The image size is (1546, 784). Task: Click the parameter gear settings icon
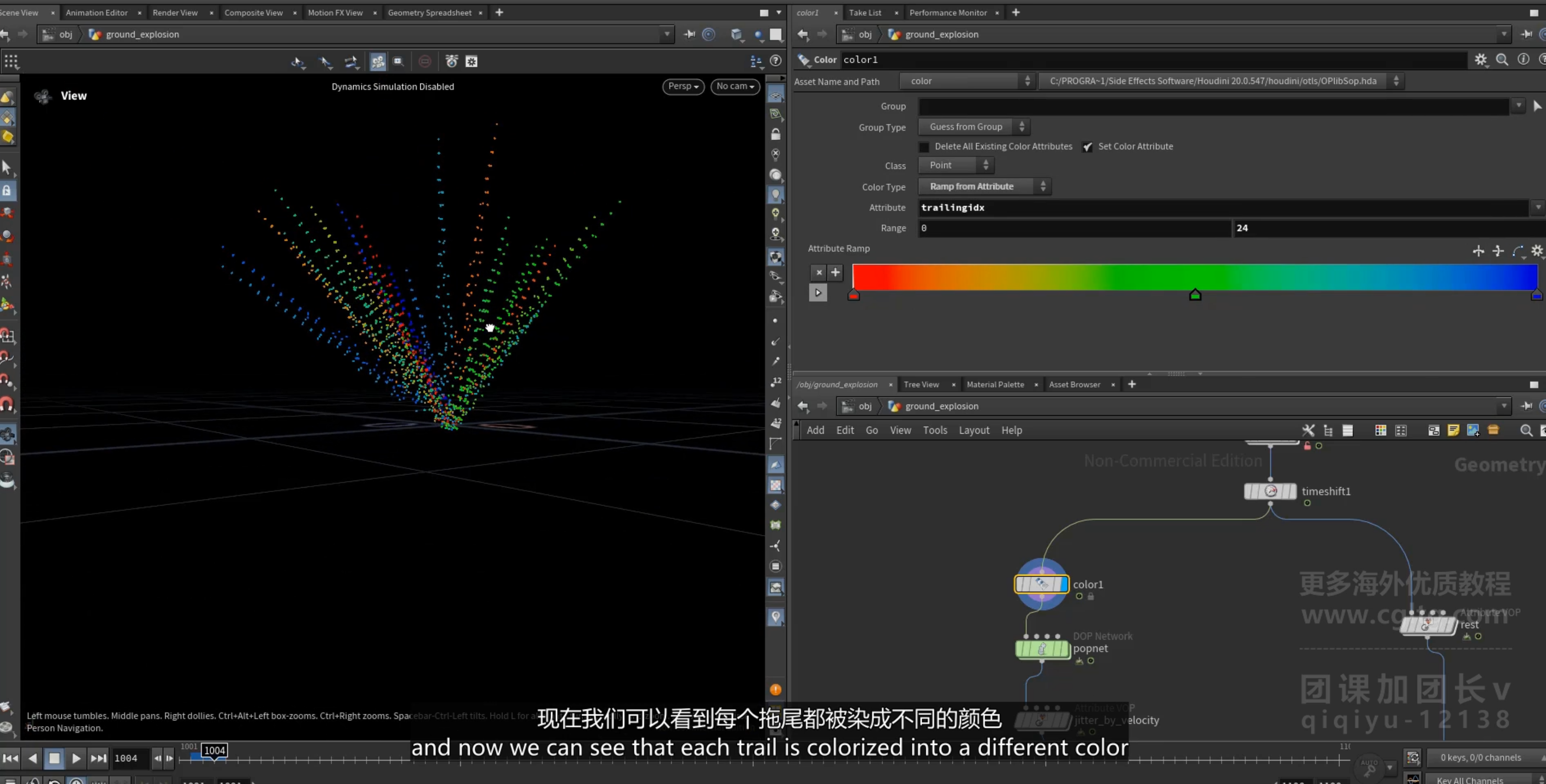(x=1481, y=59)
